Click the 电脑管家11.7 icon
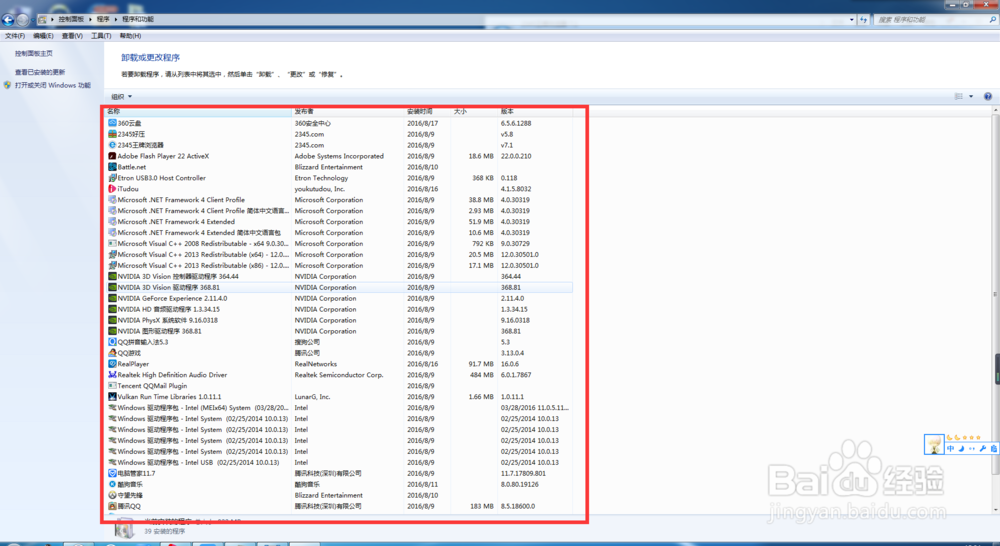 pos(112,473)
